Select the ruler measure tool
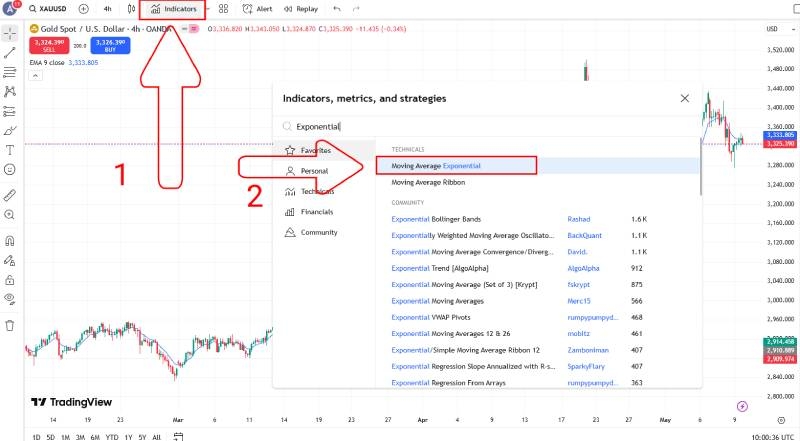 coord(10,195)
